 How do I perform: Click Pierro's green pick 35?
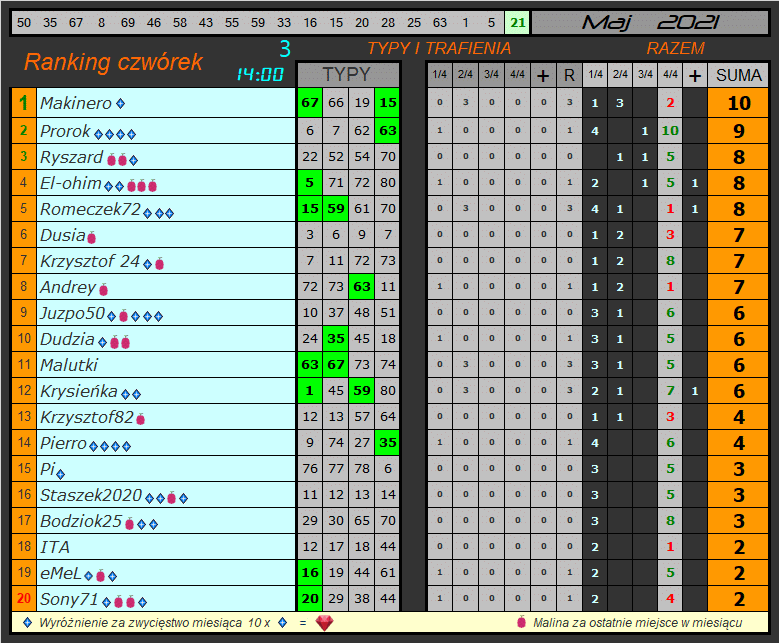click(x=388, y=442)
